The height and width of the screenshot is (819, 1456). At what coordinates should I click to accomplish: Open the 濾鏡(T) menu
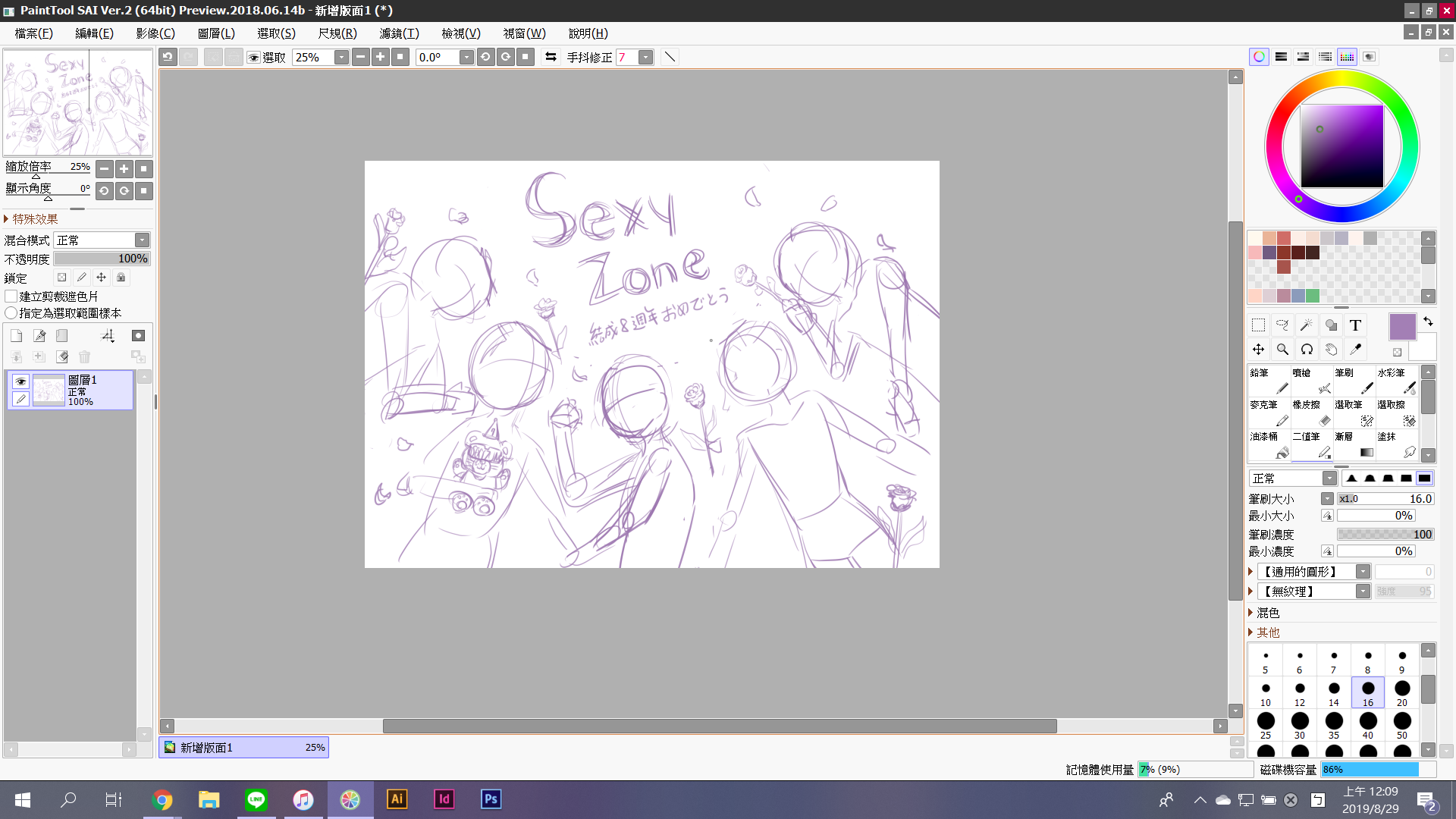point(399,33)
